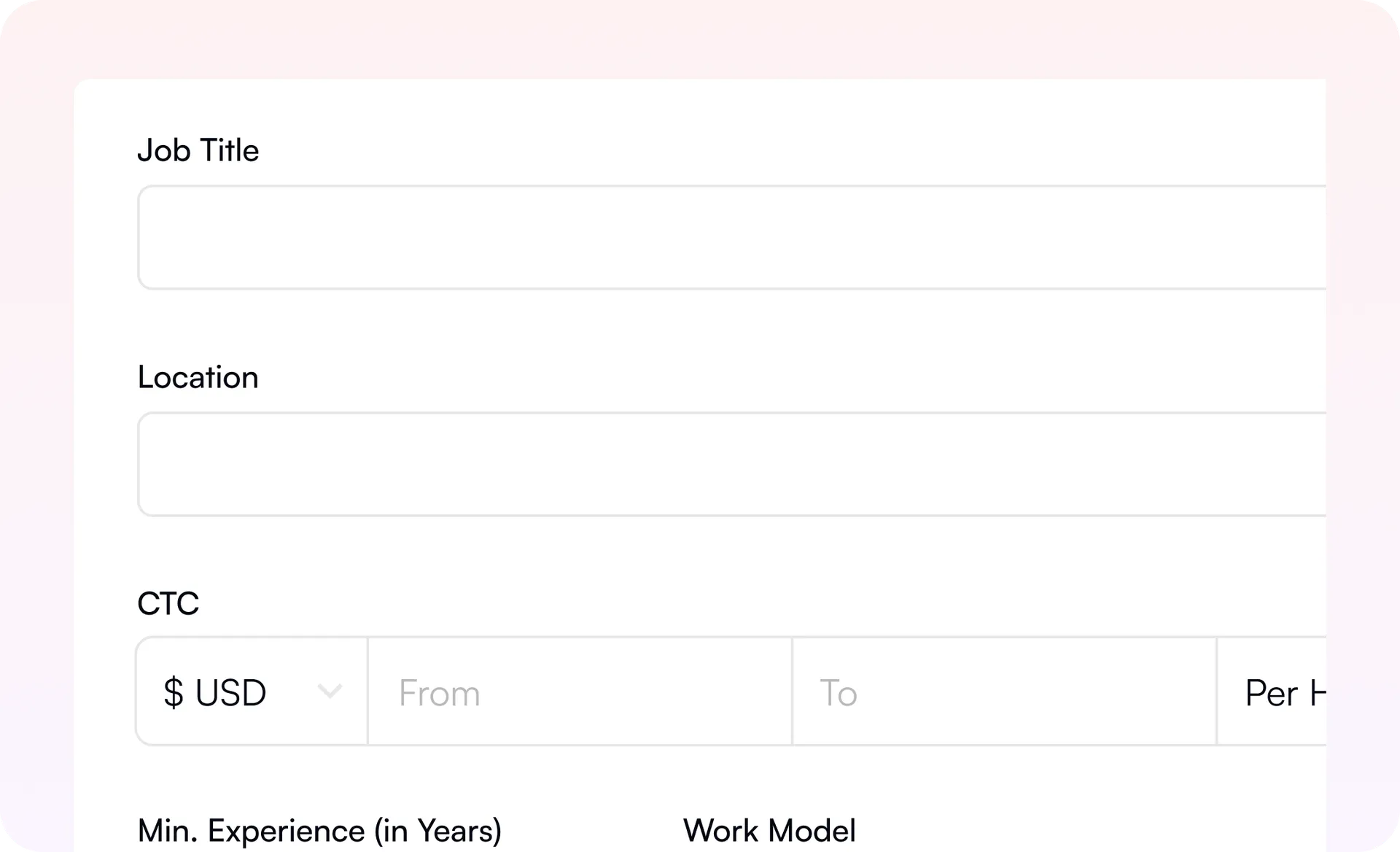Click the Work Model label

point(769,831)
